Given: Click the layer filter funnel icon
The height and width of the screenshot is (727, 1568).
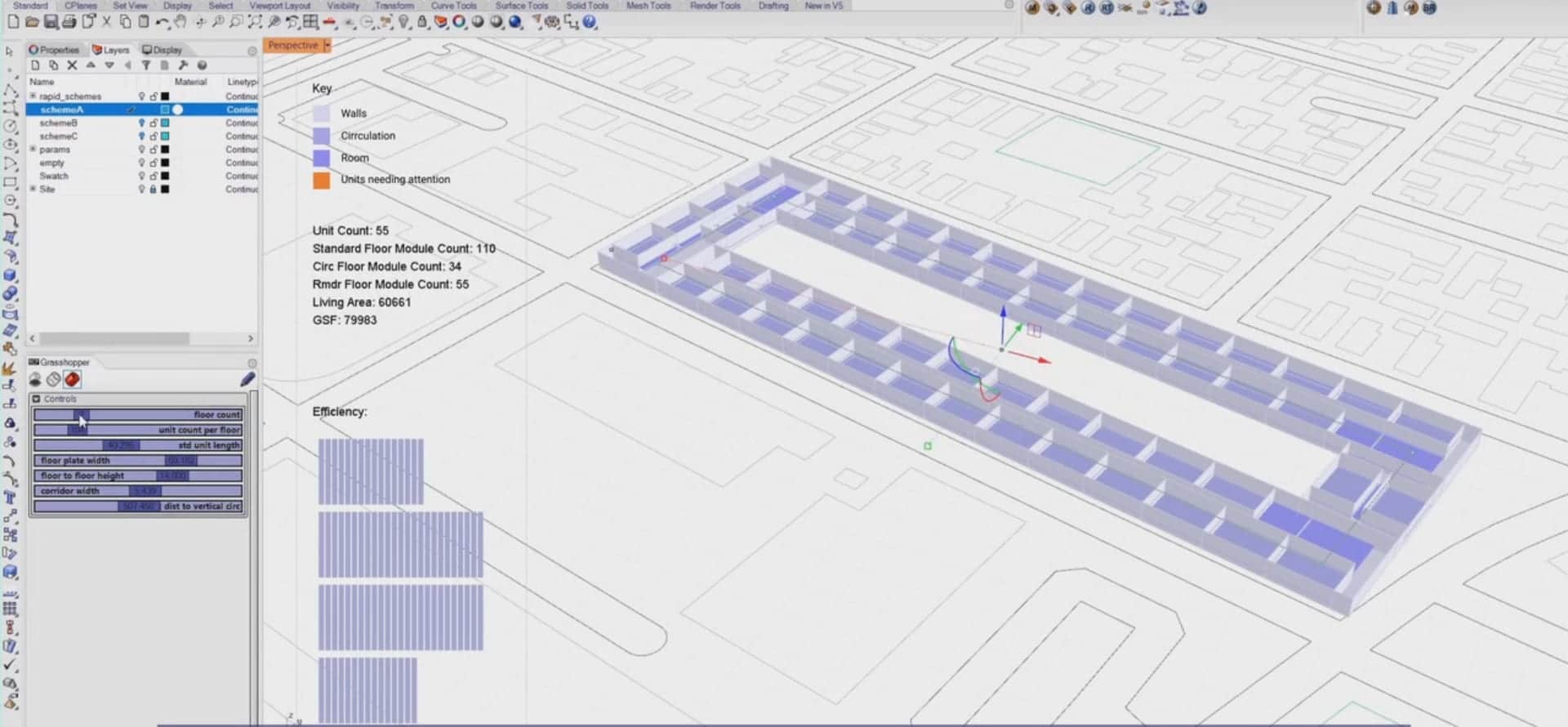Looking at the screenshot, I should [x=146, y=65].
